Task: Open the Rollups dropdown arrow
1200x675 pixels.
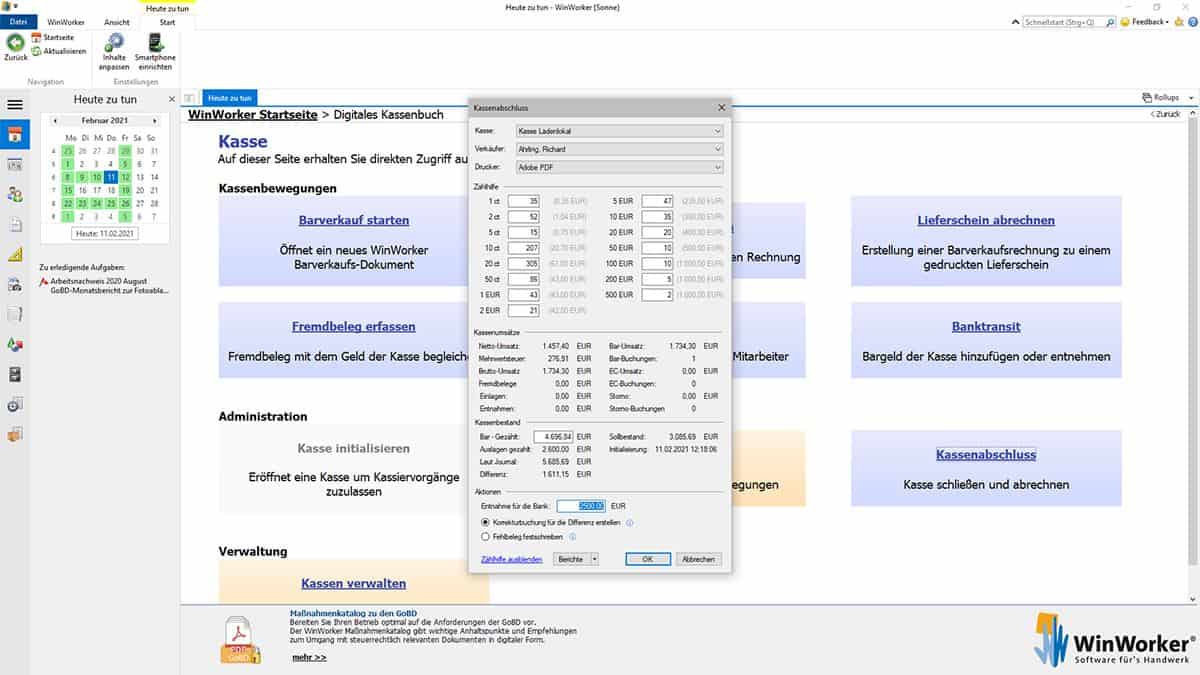Action: click(1189, 97)
